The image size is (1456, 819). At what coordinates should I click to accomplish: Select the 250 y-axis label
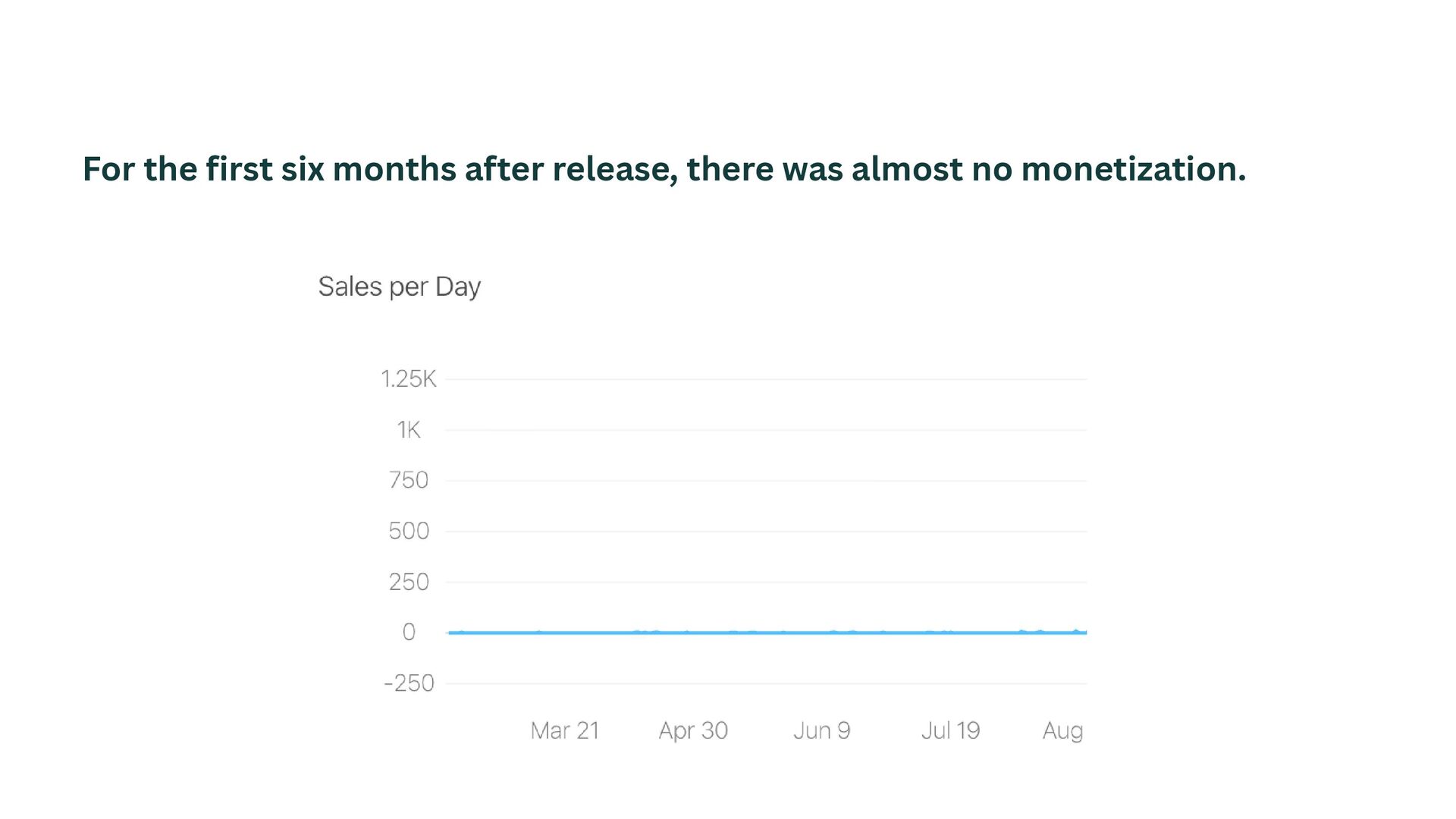point(408,582)
